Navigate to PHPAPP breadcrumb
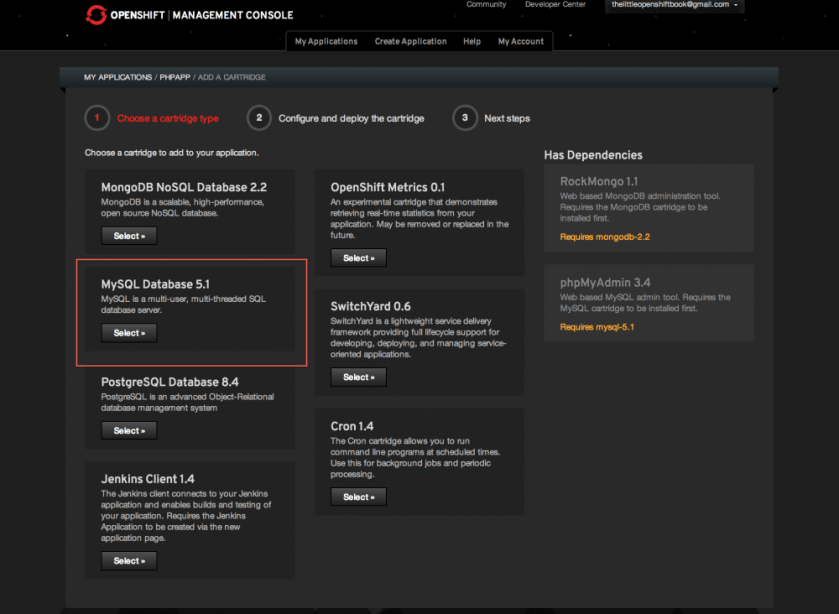The height and width of the screenshot is (614, 839). tap(174, 77)
